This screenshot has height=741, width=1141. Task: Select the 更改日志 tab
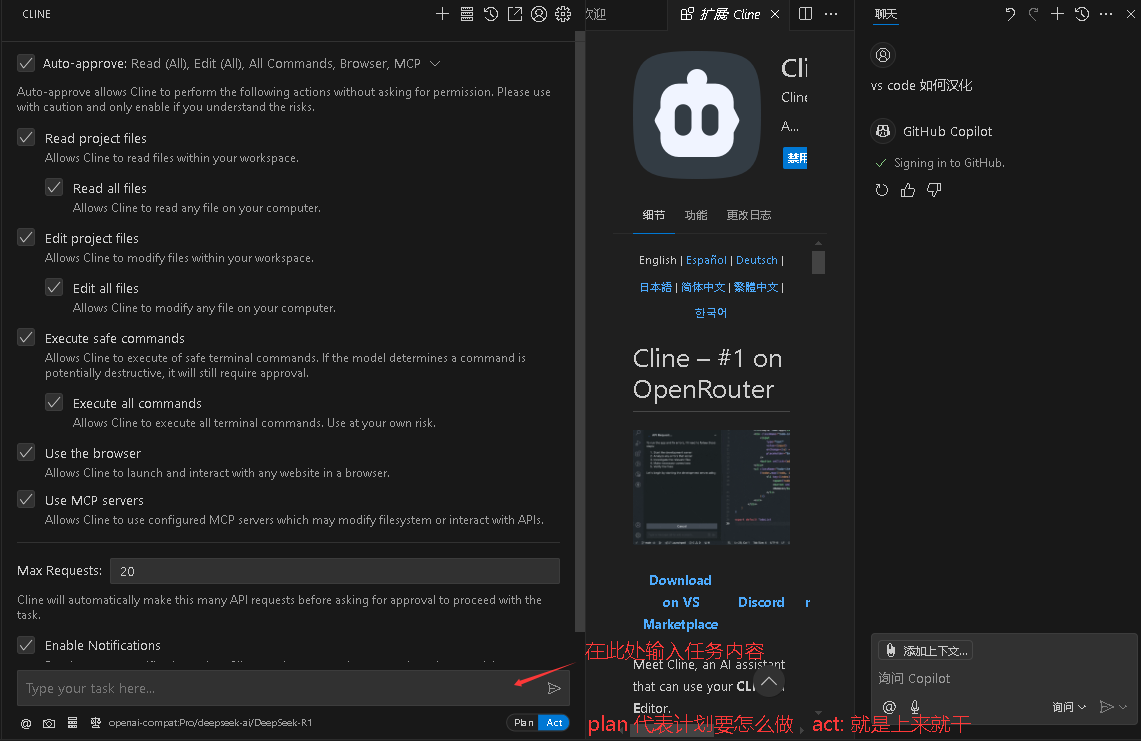click(749, 215)
